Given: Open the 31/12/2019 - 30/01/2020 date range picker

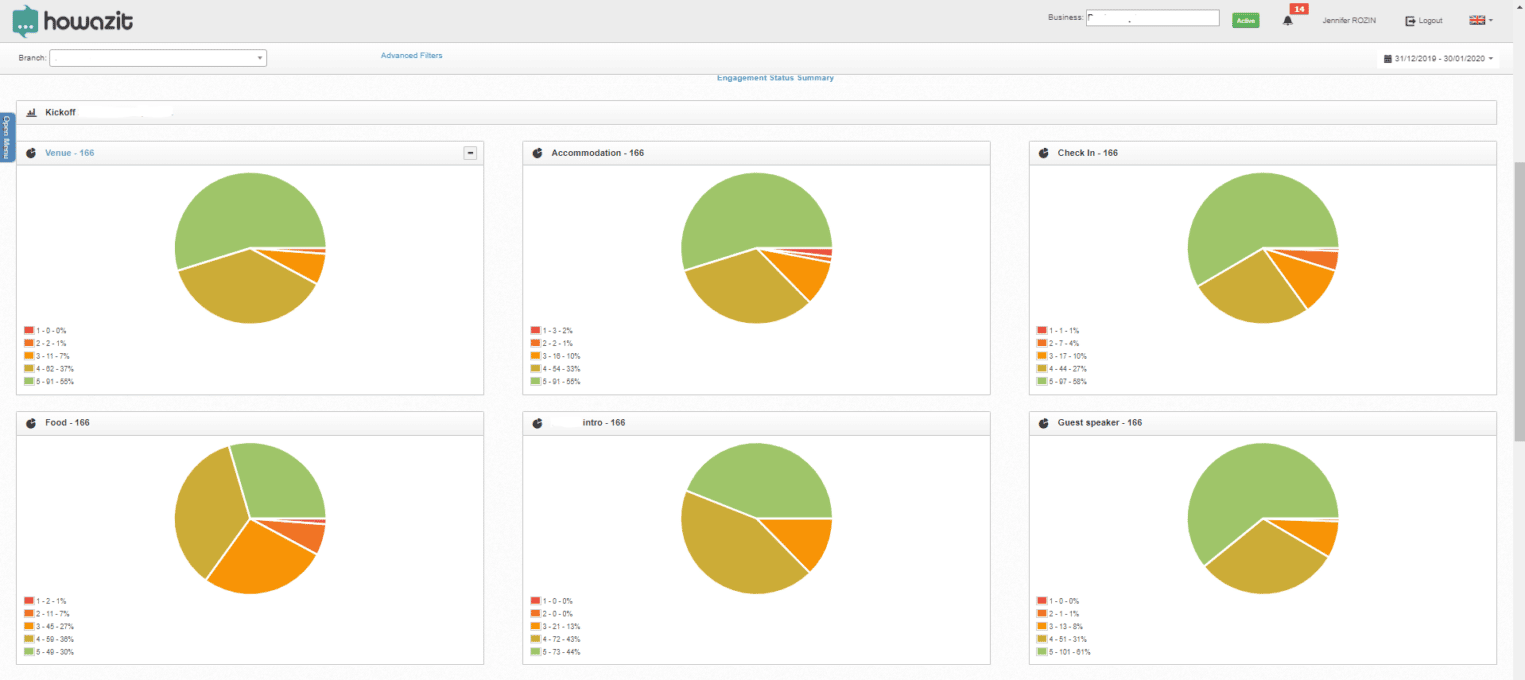Looking at the screenshot, I should point(1439,59).
